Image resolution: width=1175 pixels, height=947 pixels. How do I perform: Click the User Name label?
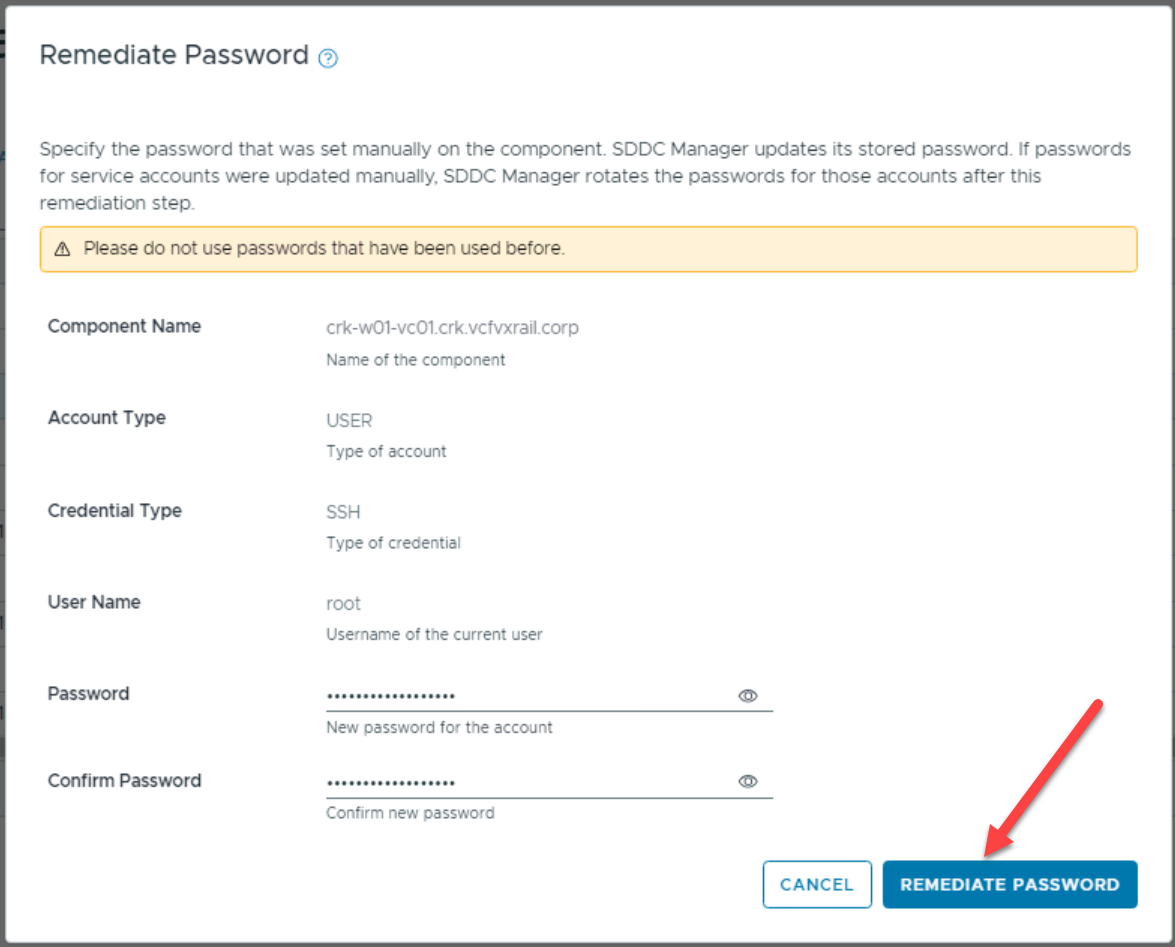94,602
